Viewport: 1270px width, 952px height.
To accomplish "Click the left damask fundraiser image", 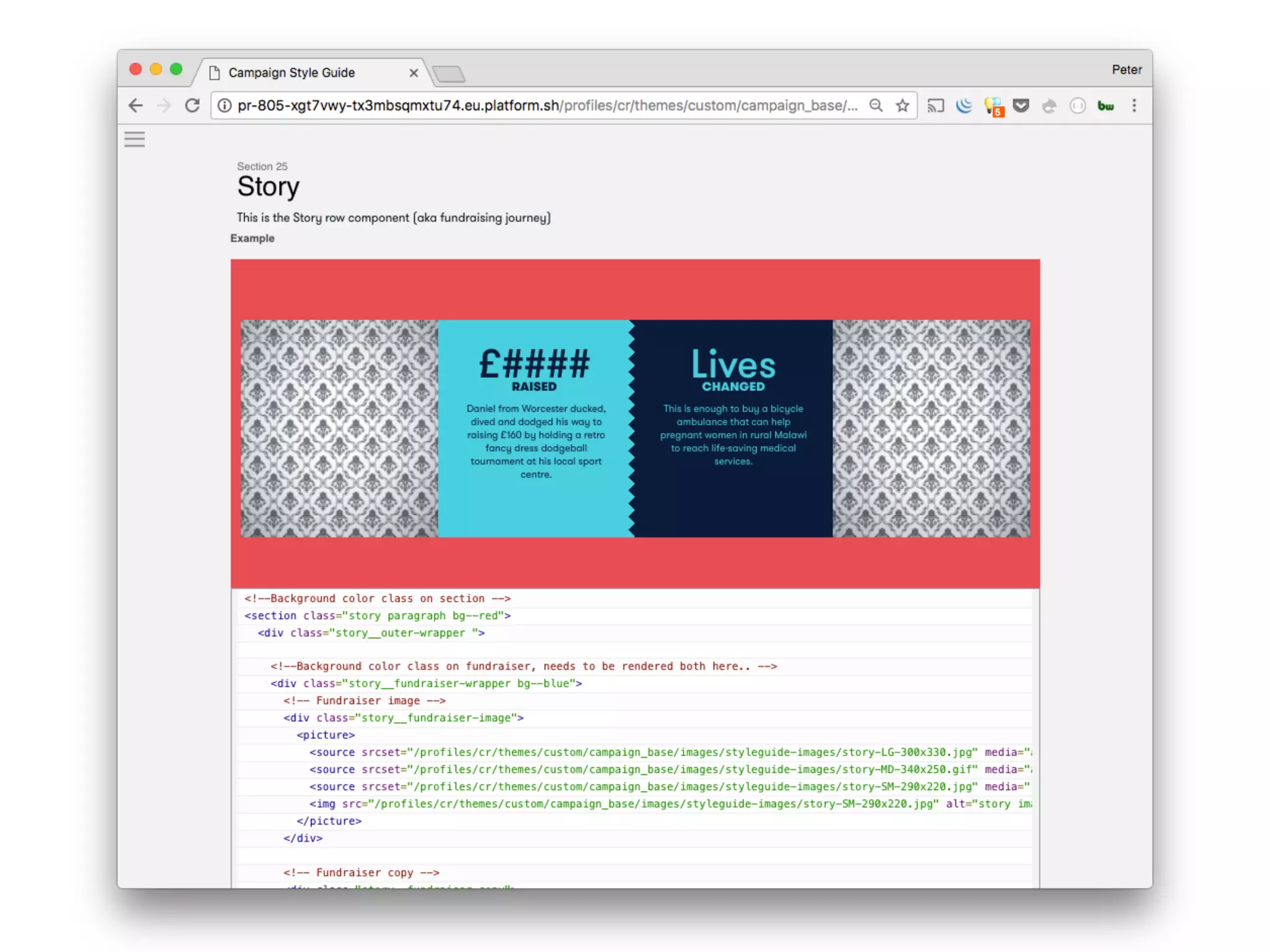I will tap(339, 428).
